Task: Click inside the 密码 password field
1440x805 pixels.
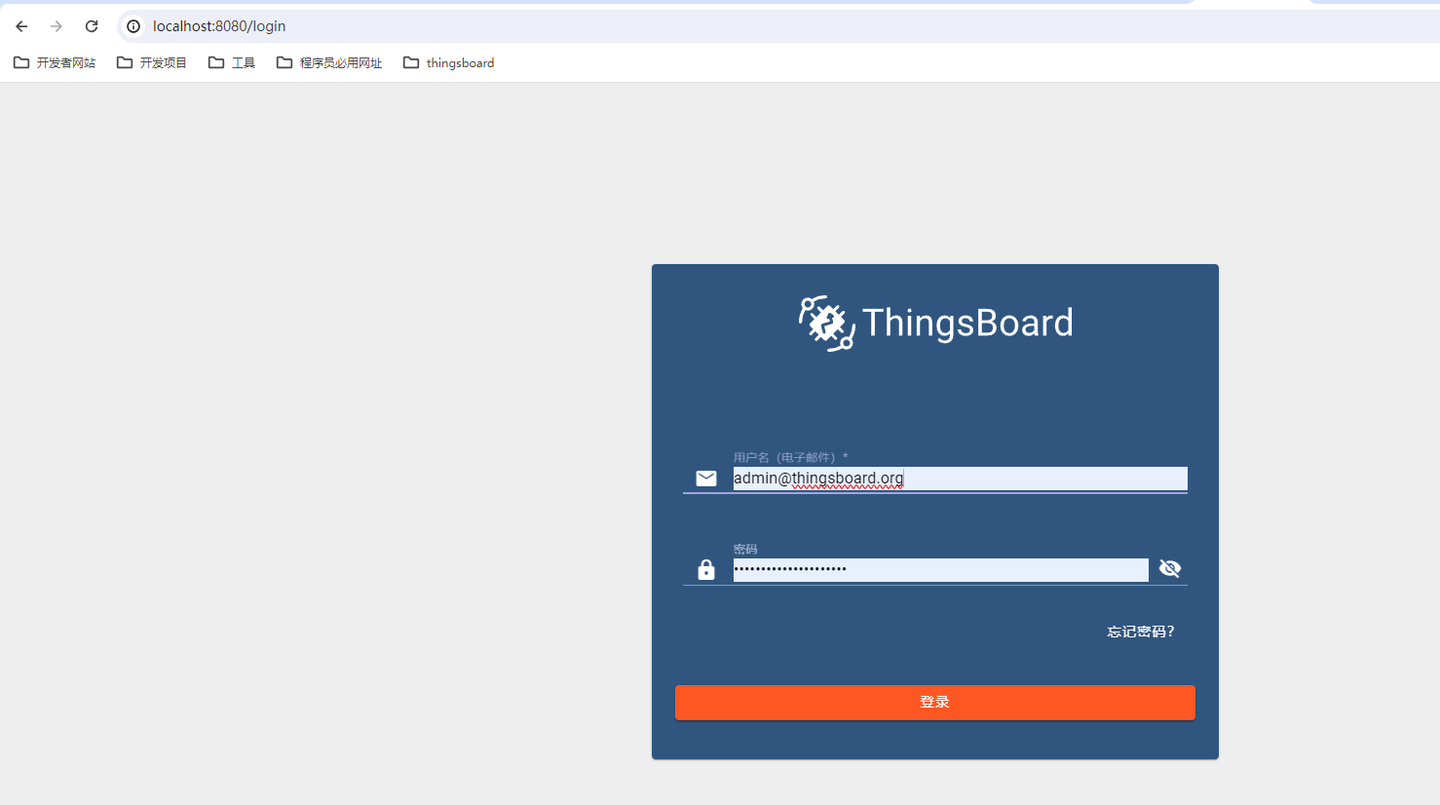Action: [x=940, y=568]
